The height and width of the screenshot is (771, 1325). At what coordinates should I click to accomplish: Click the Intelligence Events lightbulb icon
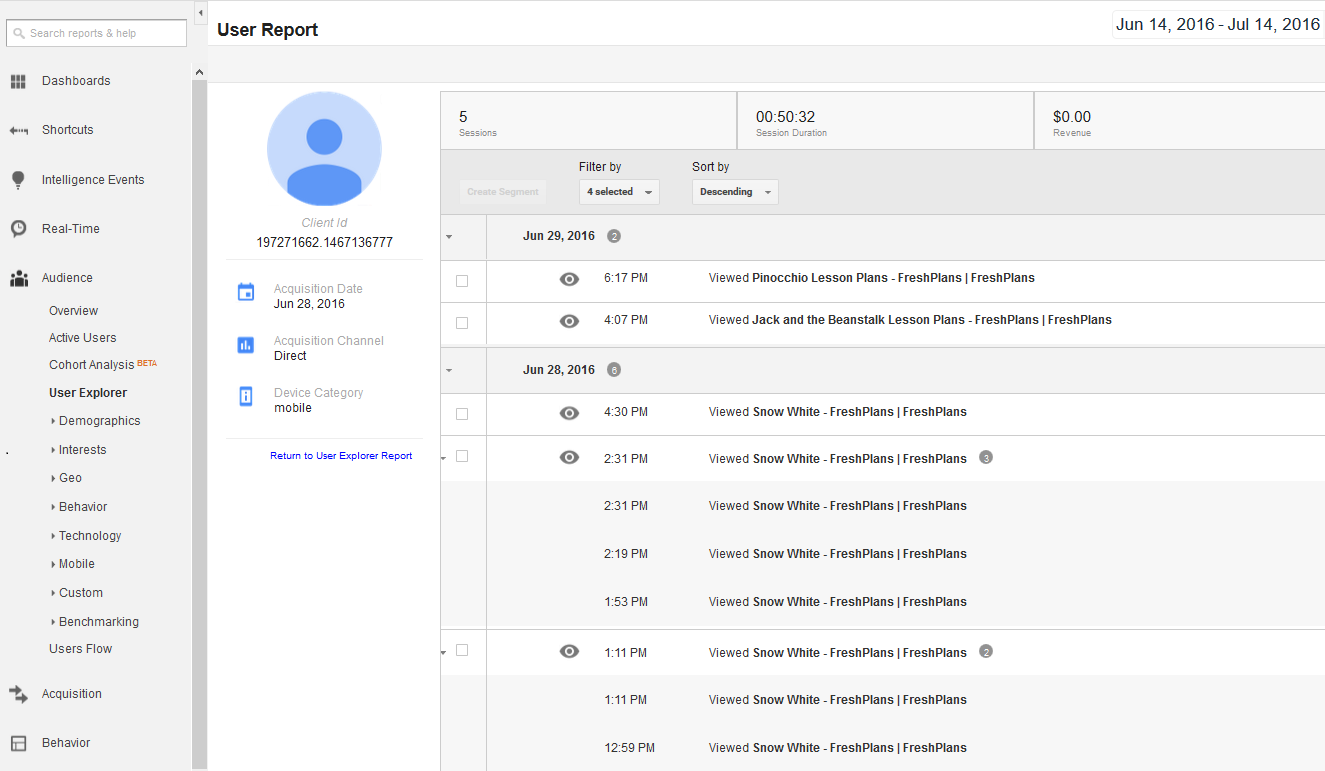pos(18,180)
